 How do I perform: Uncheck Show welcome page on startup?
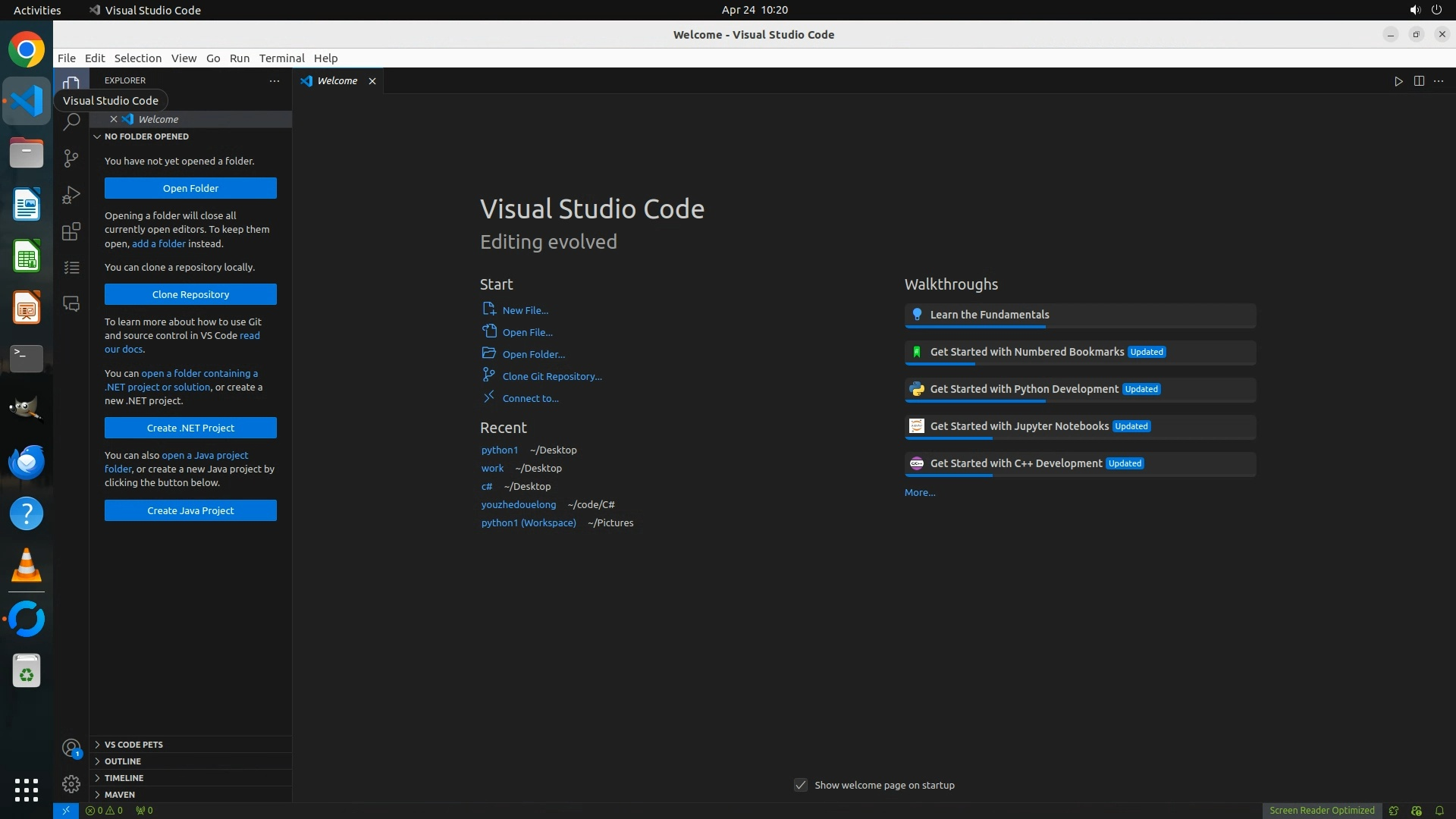801,785
